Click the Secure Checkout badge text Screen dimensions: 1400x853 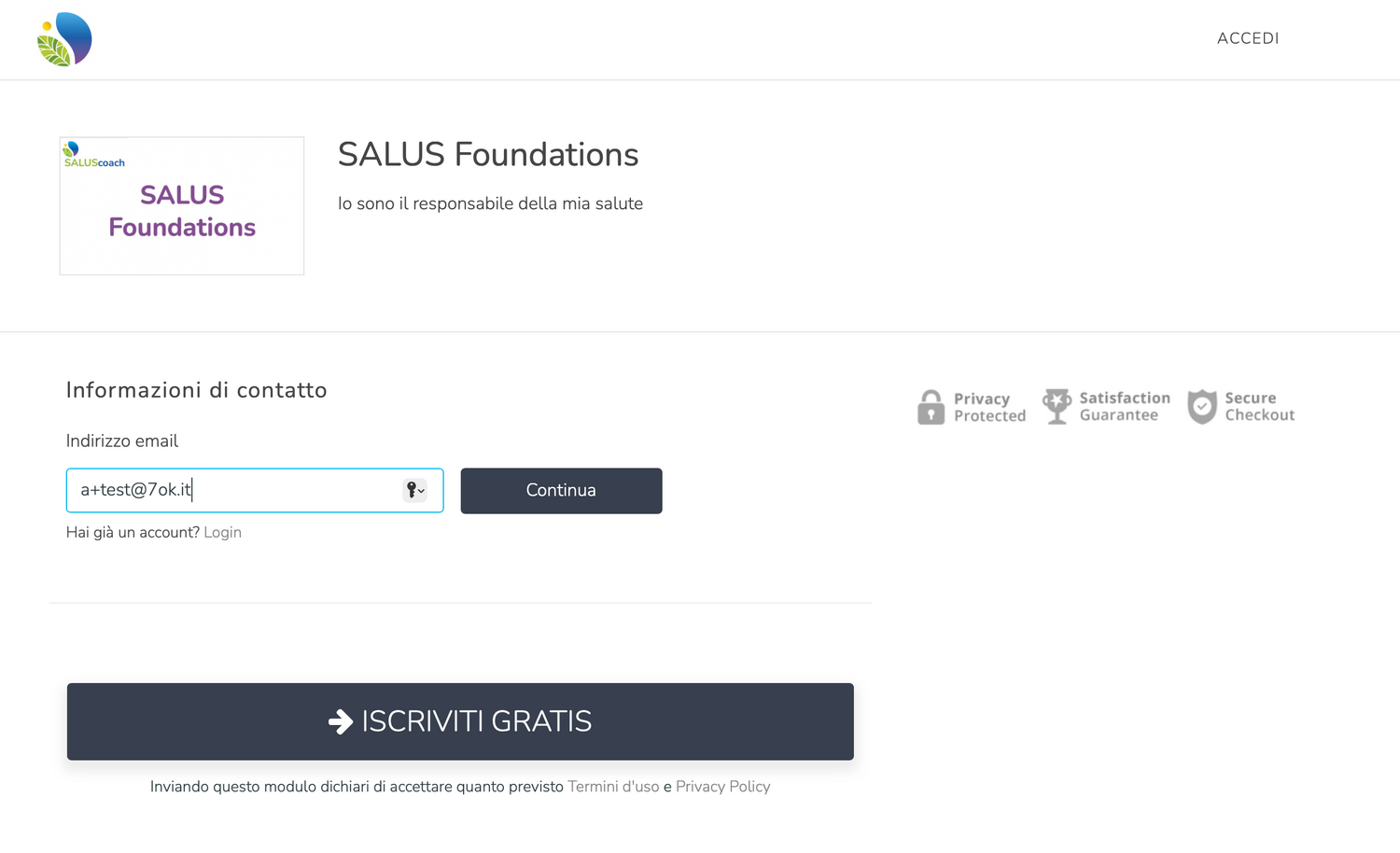pyautogui.click(x=1259, y=407)
